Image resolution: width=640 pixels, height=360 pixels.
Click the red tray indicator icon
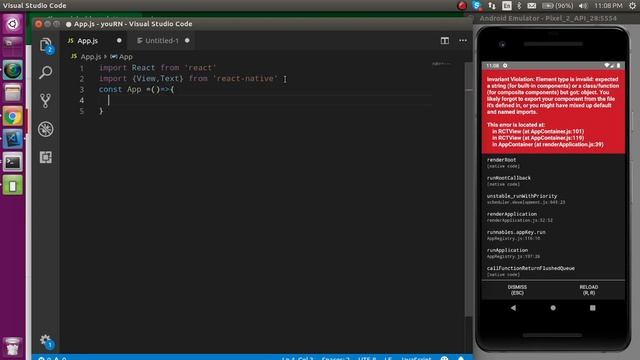pos(462,5)
